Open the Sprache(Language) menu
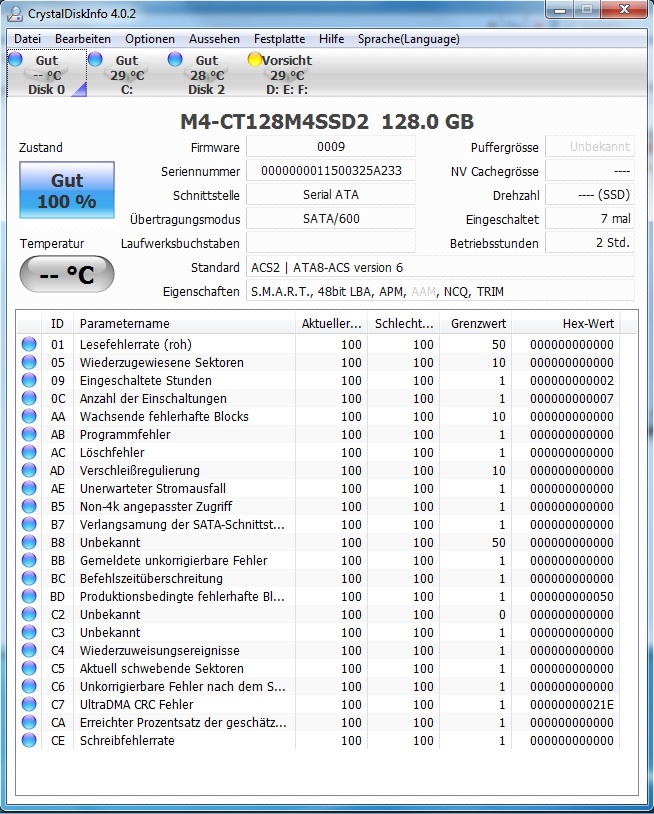This screenshot has width=654, height=814. coord(408,39)
